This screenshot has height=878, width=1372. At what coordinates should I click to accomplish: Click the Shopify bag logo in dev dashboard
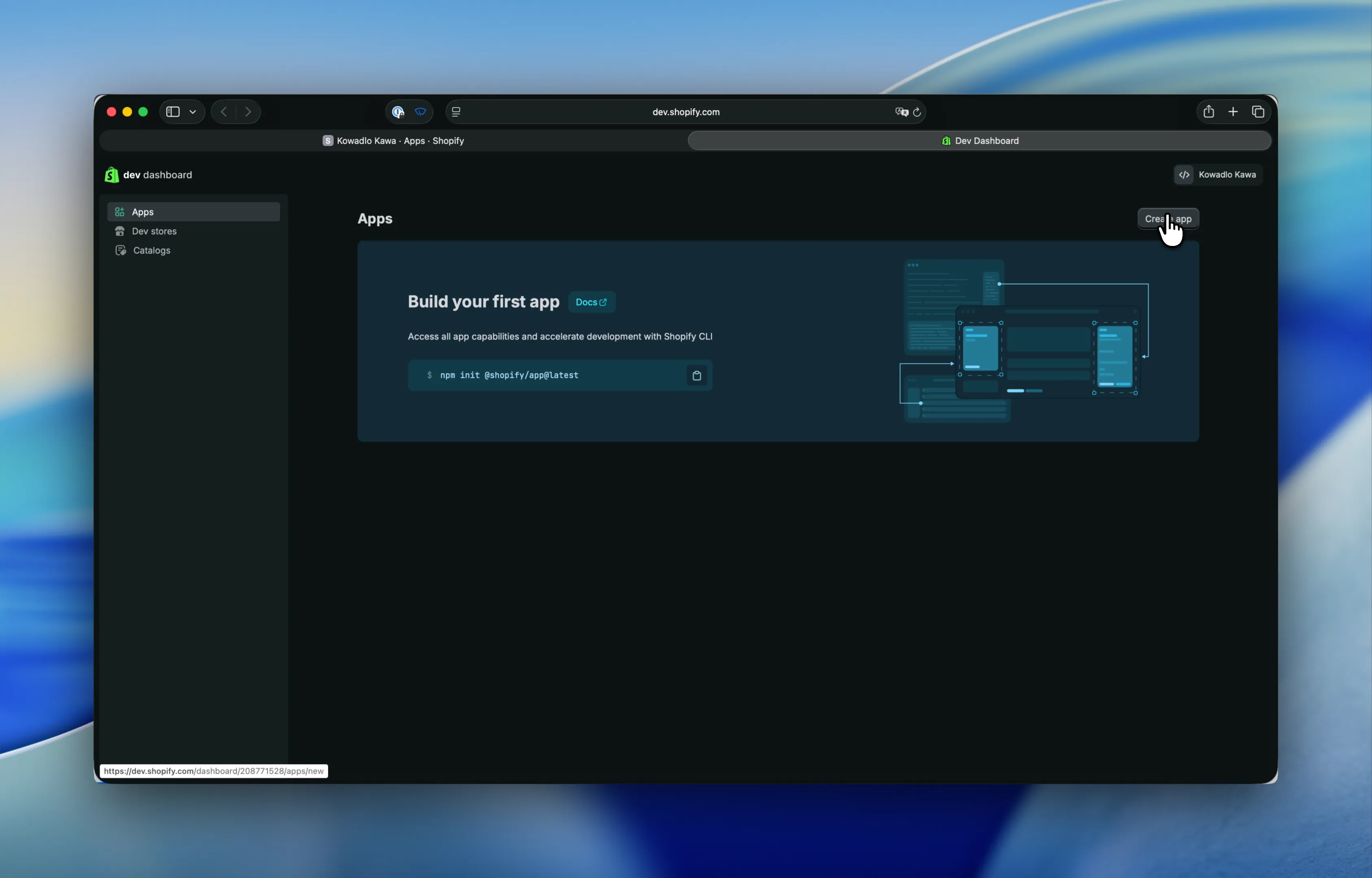pos(112,174)
